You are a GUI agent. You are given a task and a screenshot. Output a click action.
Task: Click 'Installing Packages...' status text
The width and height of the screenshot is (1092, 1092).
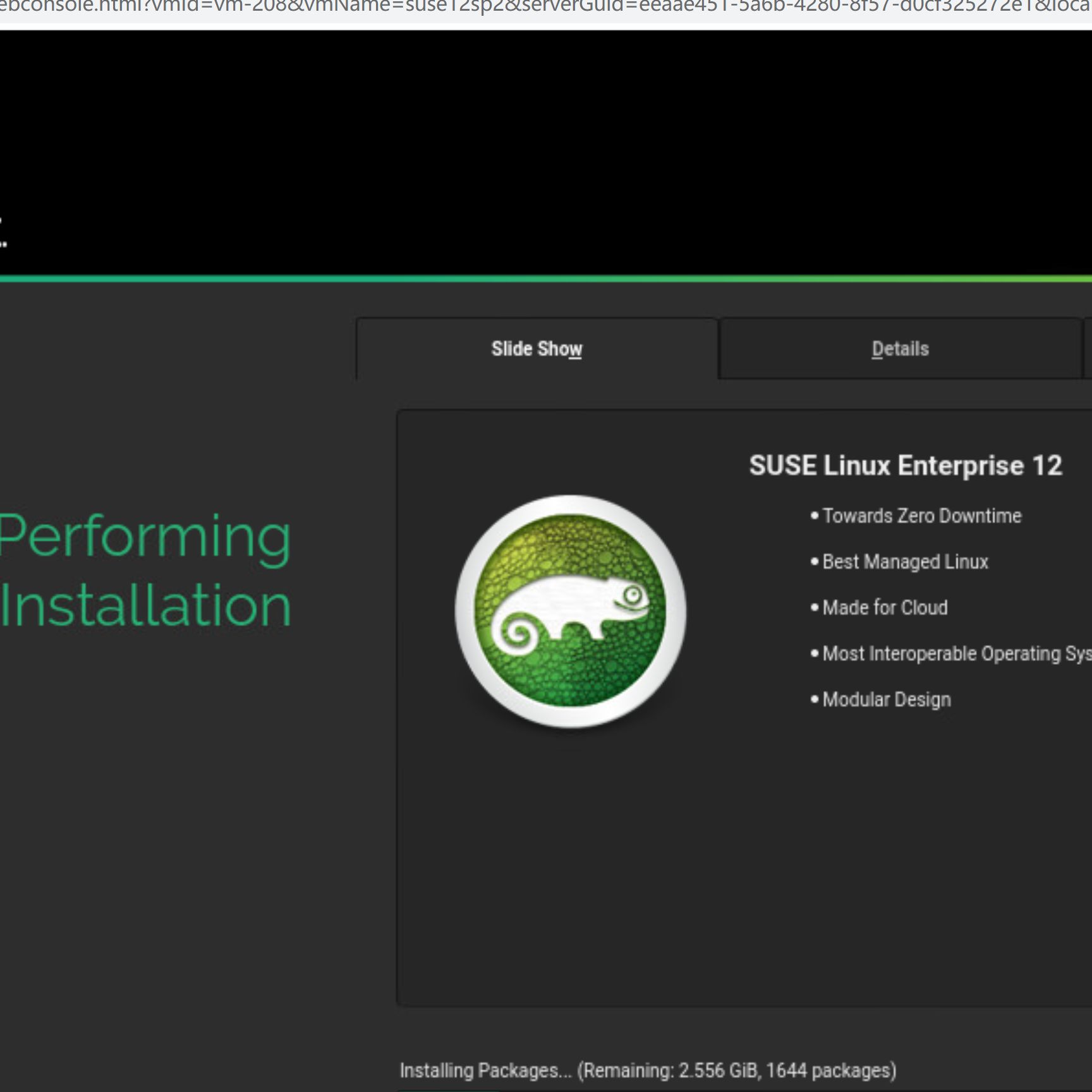click(648, 1071)
